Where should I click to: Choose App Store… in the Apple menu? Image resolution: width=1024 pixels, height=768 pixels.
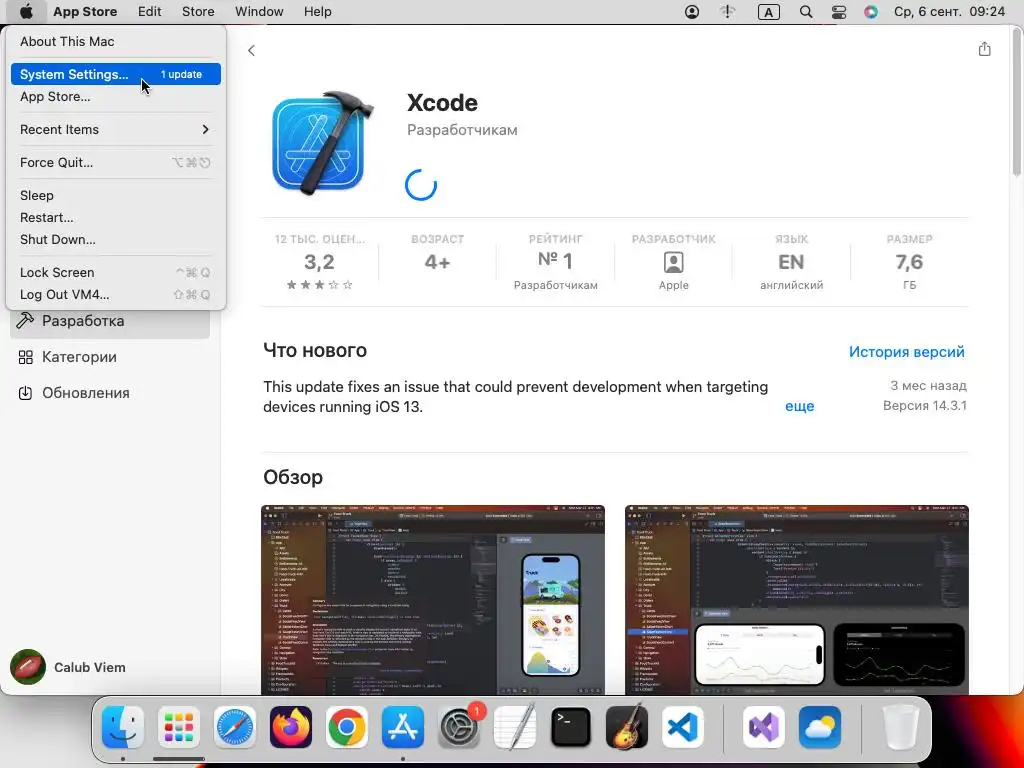(116, 96)
